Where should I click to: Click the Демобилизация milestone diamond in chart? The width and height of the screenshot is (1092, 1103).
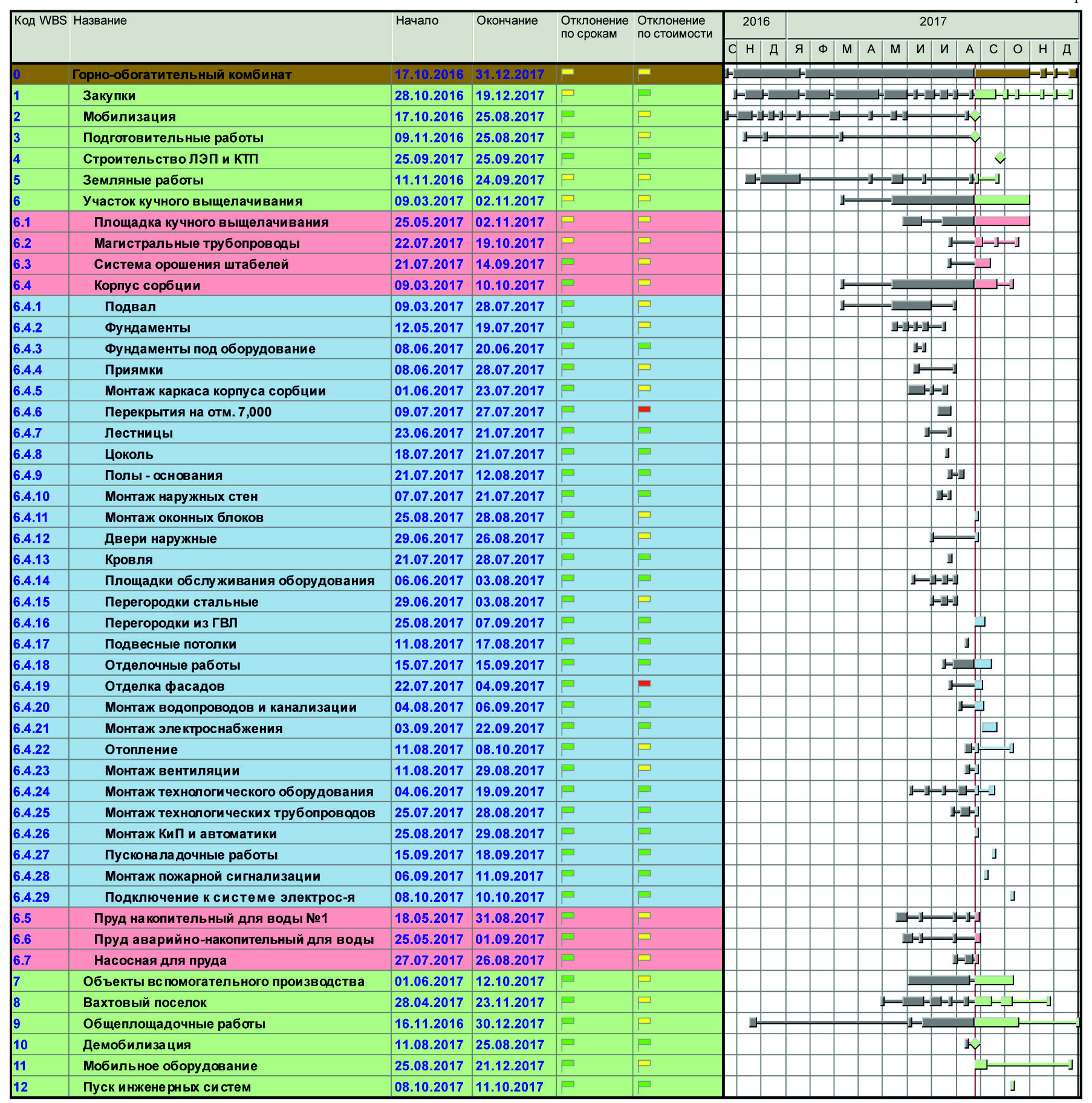pos(974,1044)
